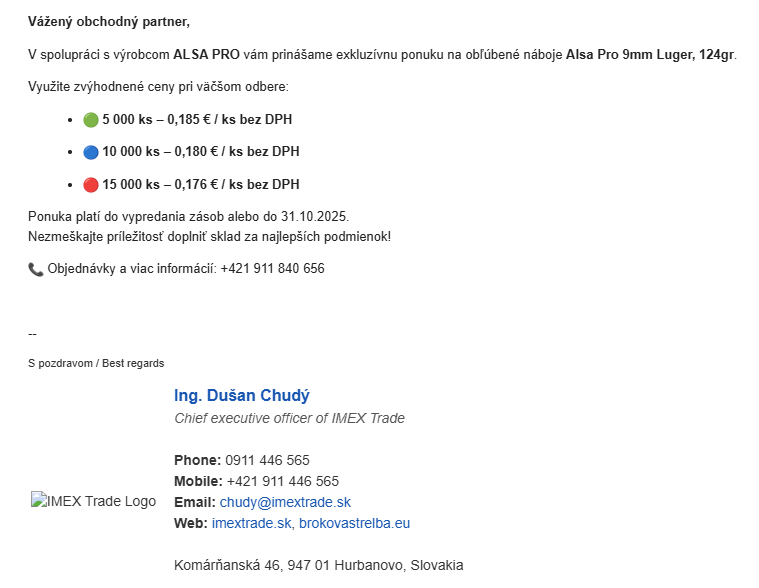
Task: Visit the imextrade.sk website link
Action: tap(252, 523)
